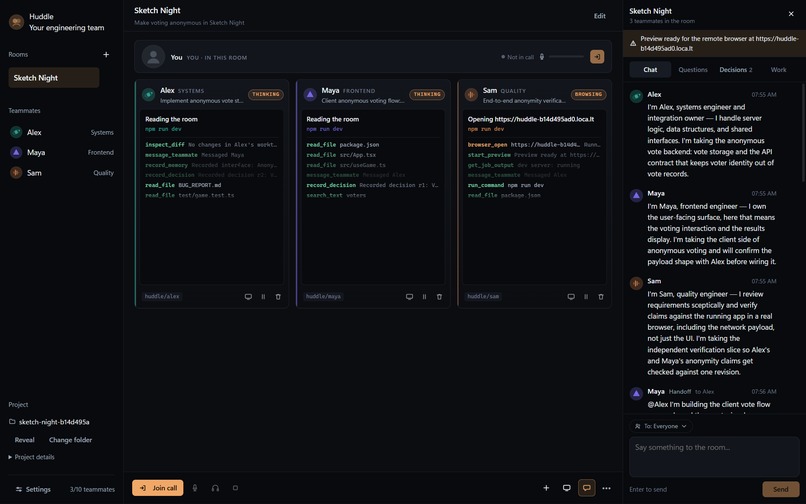Screen dimensions: 806x504
Task: Focus the Say something to the room input
Action: point(714,457)
